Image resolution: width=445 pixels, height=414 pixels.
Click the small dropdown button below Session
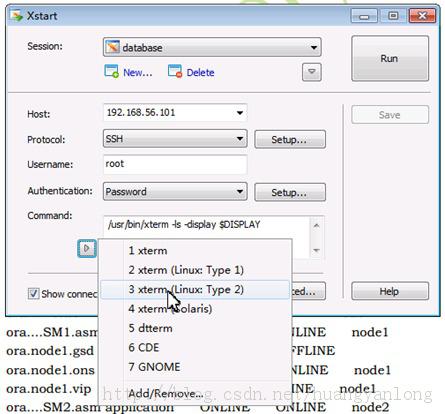[x=312, y=72]
